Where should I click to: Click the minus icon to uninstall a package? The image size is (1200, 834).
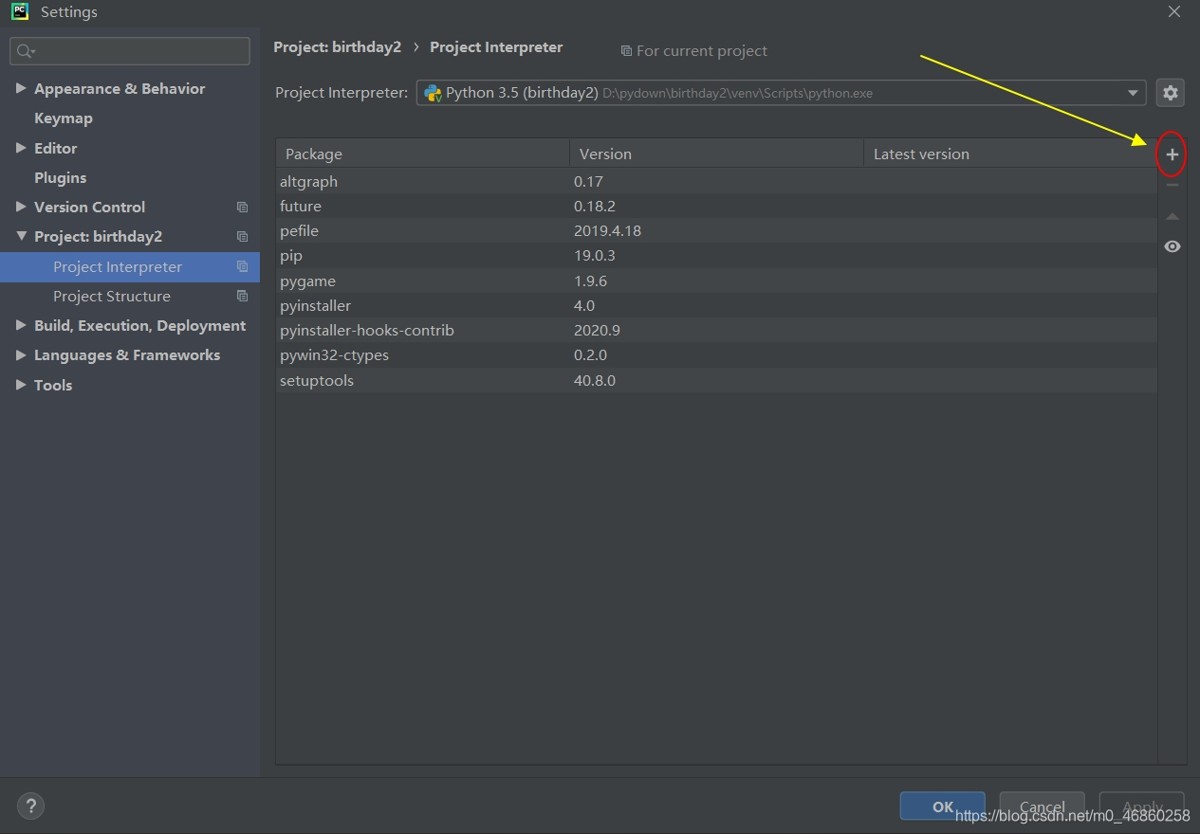1172,186
